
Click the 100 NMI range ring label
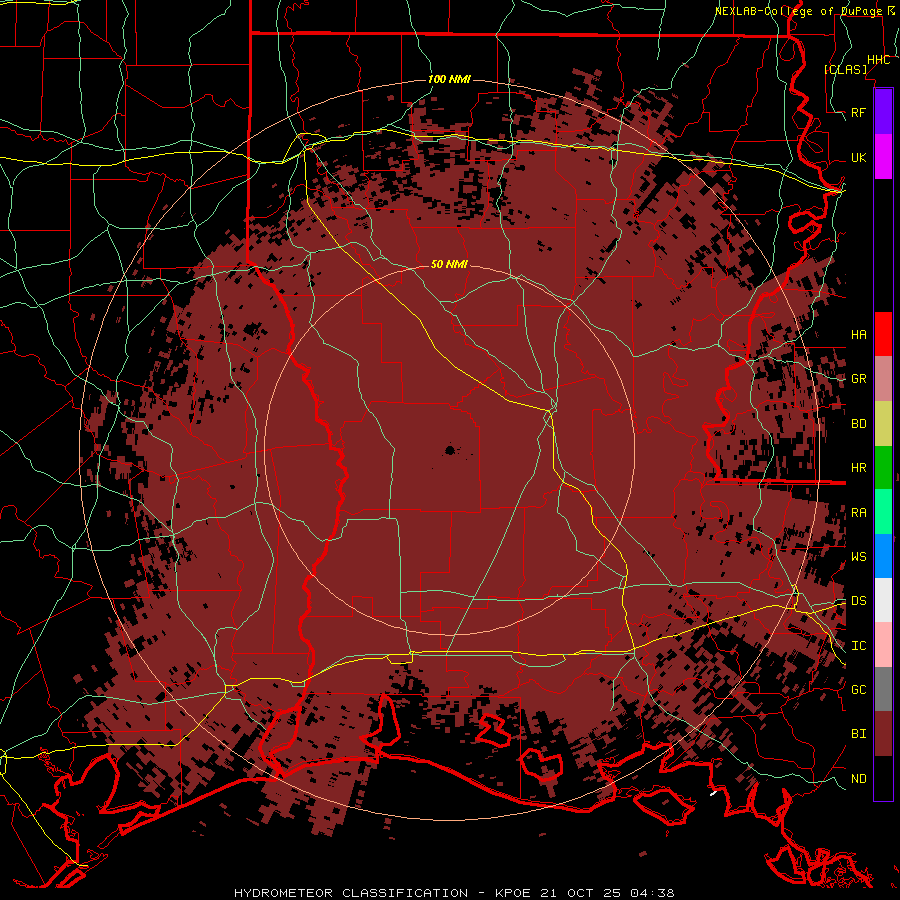(449, 79)
